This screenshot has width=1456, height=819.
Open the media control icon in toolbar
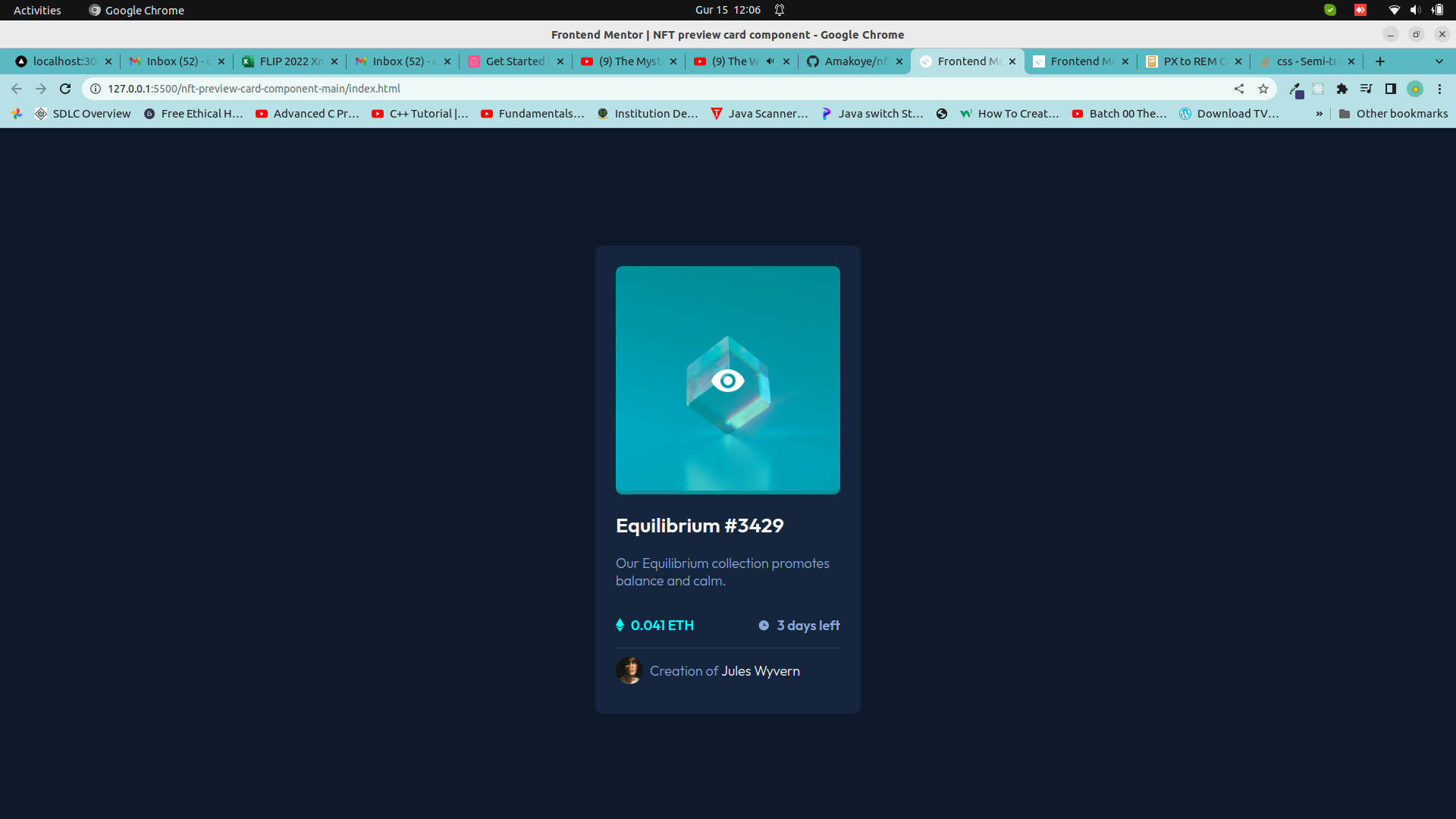(1367, 89)
